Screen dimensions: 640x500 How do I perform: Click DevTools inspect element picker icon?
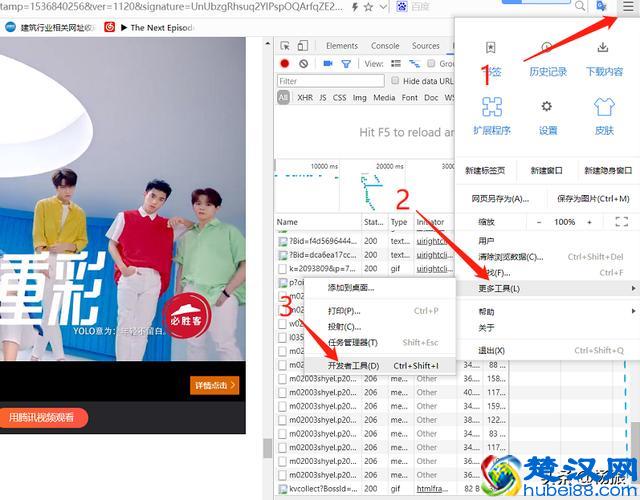coord(285,46)
